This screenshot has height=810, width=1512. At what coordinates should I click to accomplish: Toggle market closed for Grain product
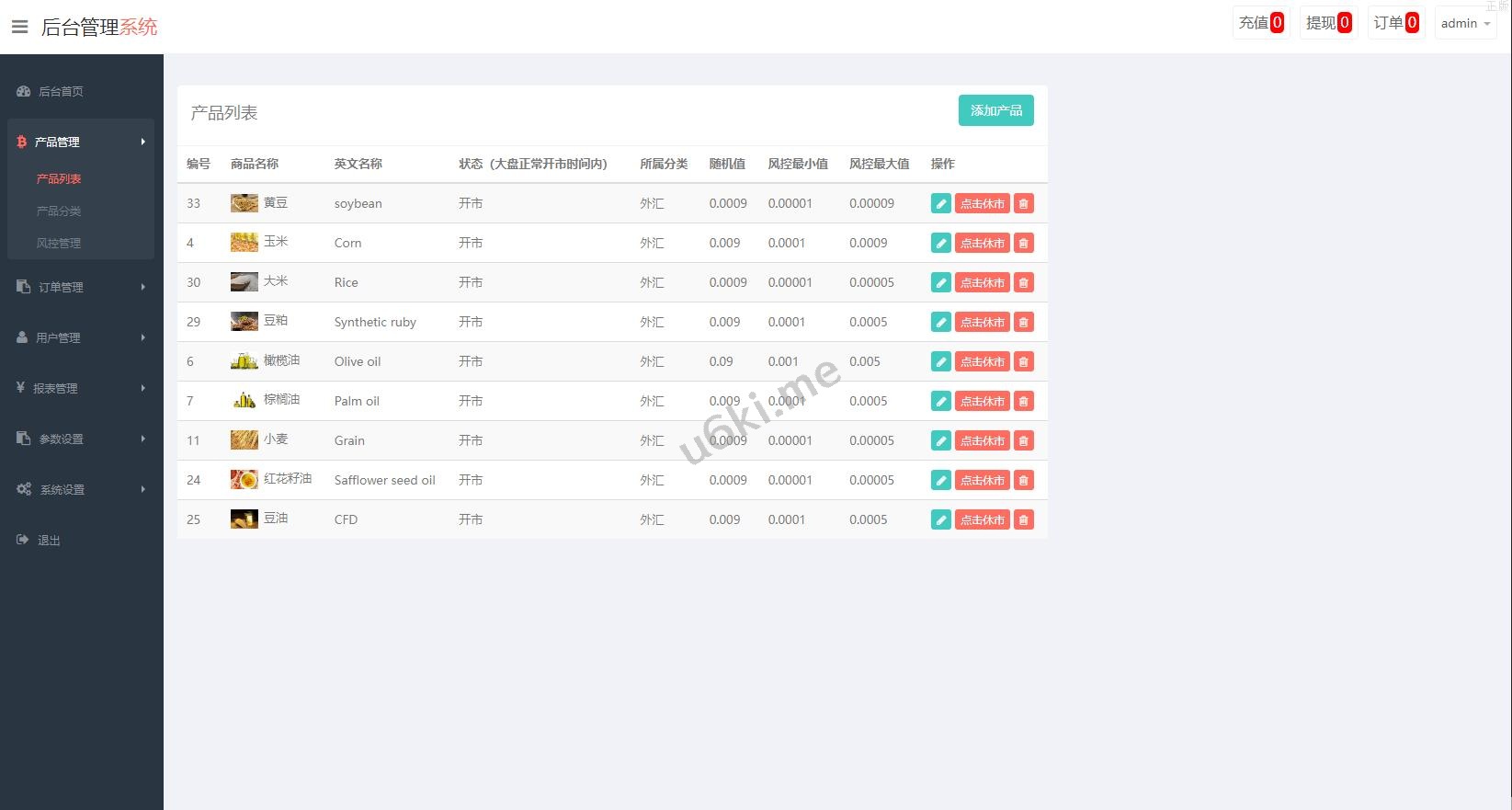tap(982, 440)
